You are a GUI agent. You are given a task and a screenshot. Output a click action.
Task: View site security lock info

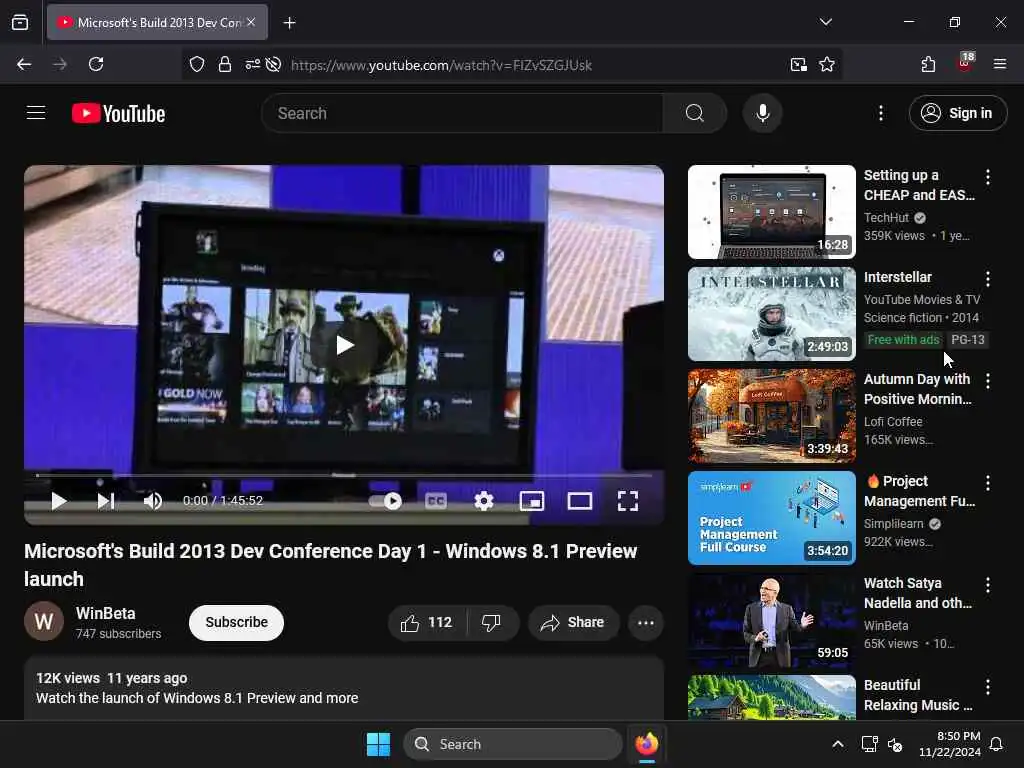225,64
